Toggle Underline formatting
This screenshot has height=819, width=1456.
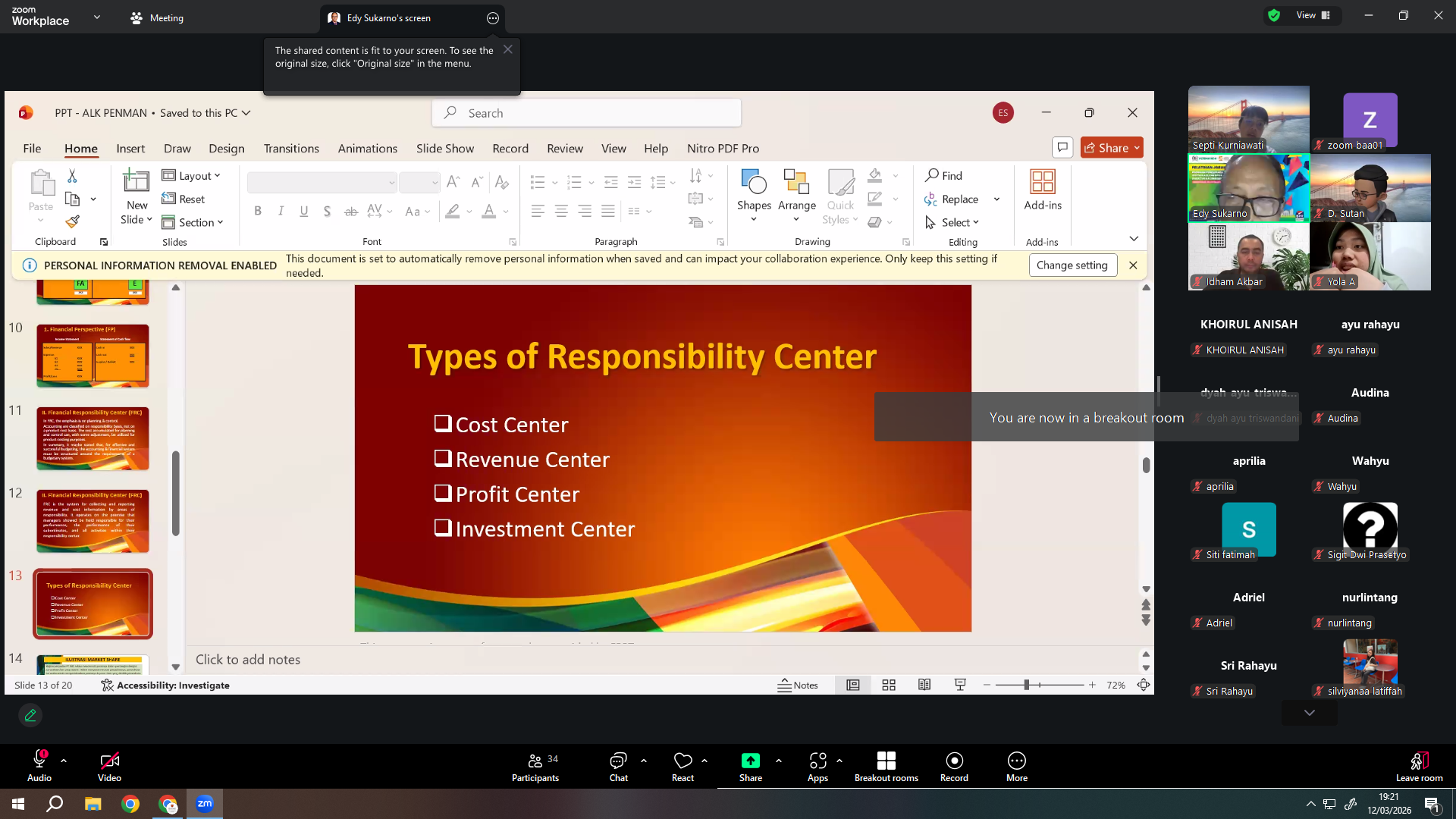304,211
